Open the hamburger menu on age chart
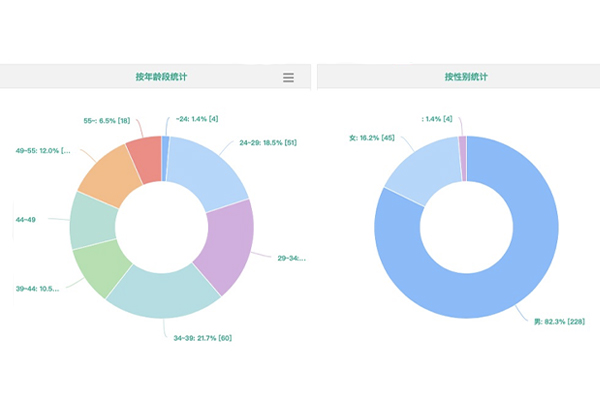Screen dimensions: 600x400 [x=288, y=78]
